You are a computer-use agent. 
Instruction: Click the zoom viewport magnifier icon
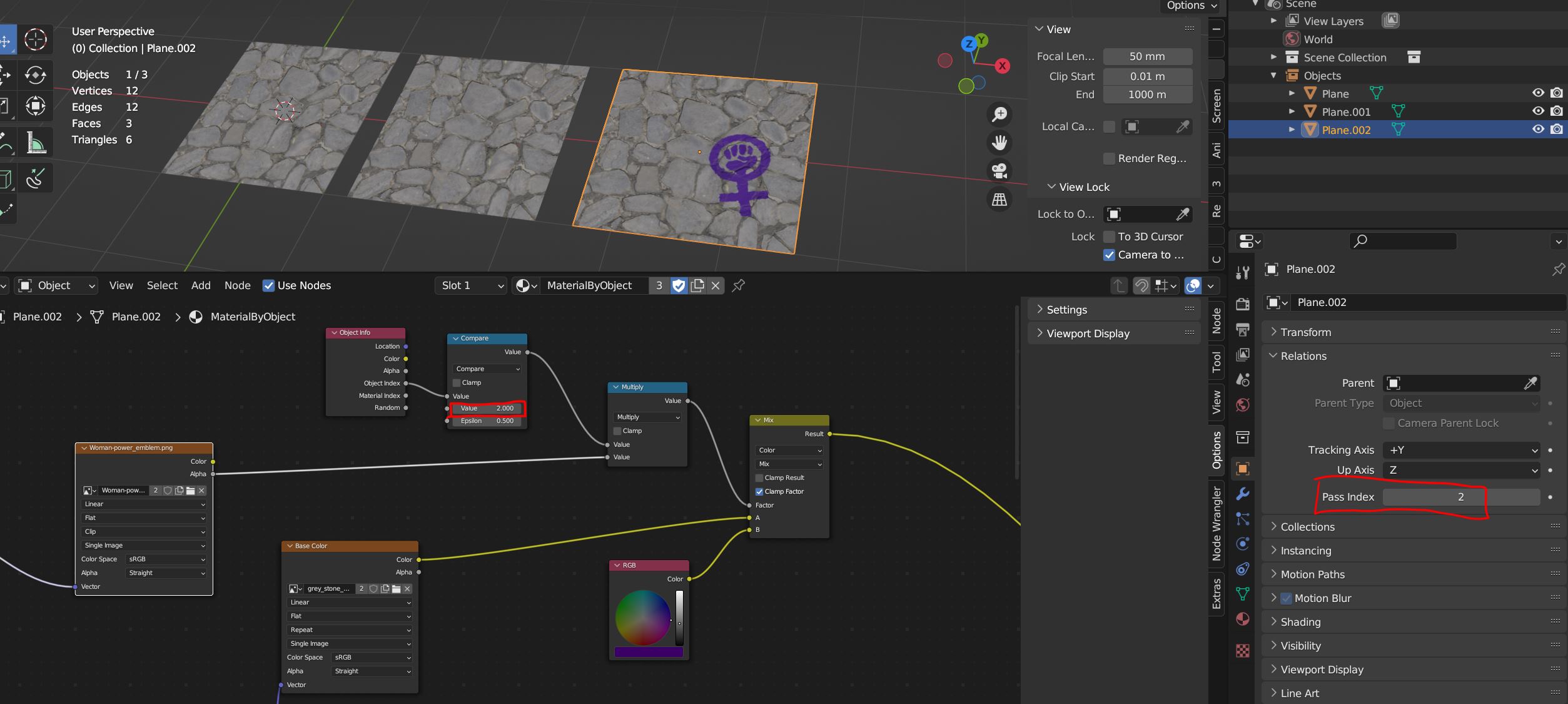point(999,115)
